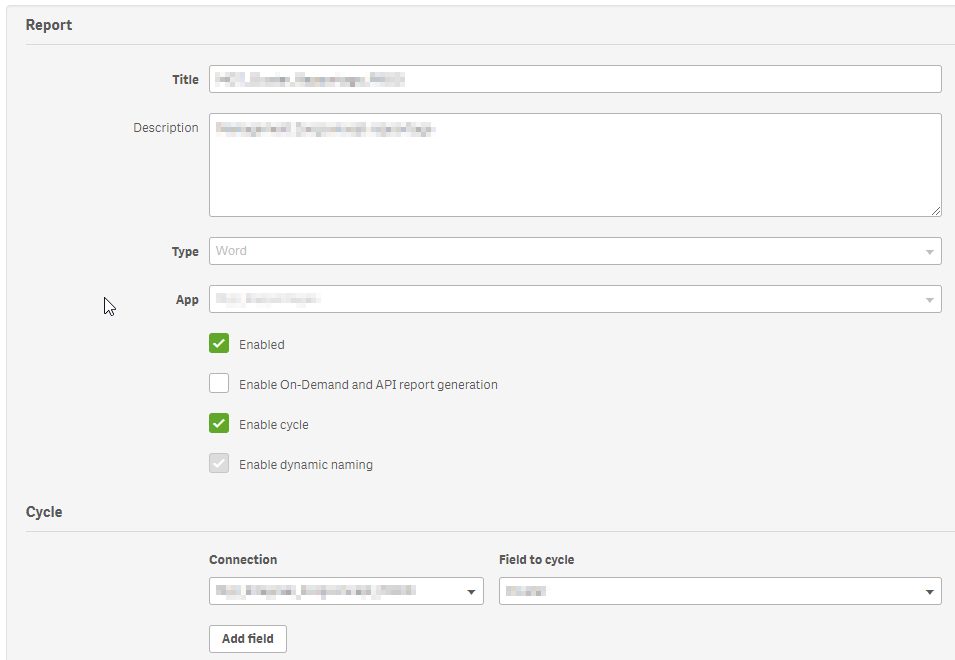Click the Add field button

[x=248, y=639]
